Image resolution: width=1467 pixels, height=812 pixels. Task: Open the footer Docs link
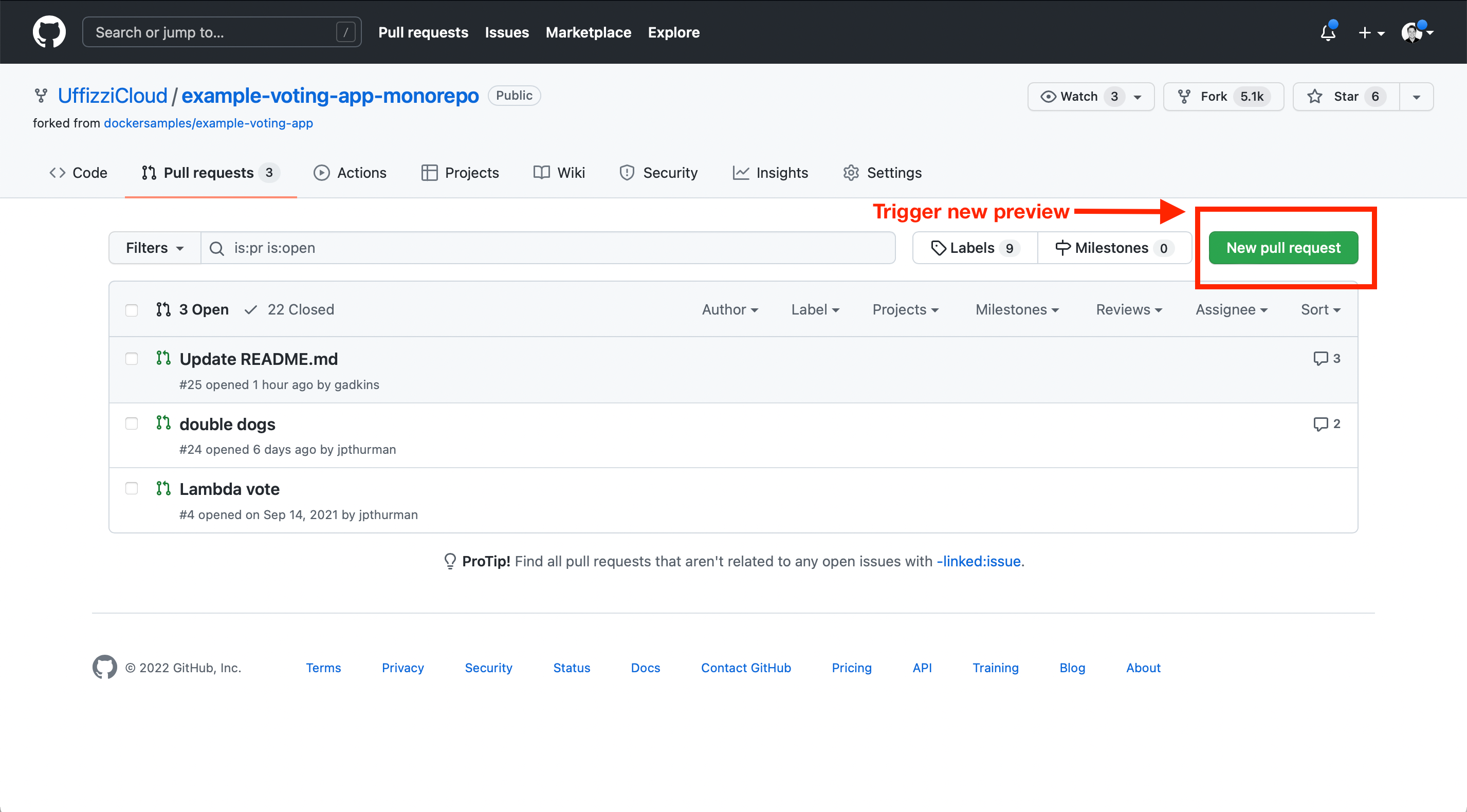tap(645, 668)
